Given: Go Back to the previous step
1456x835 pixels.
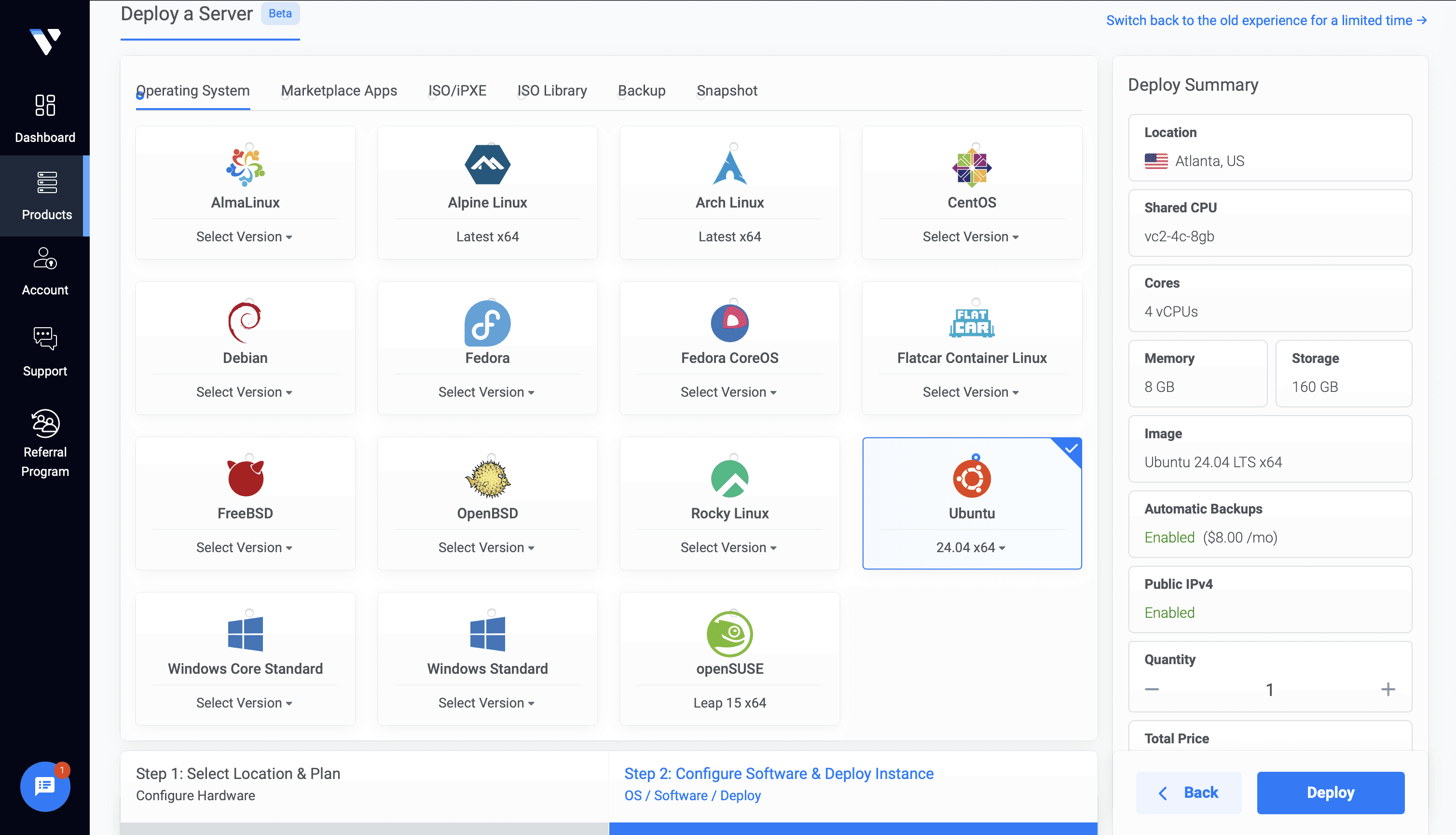Looking at the screenshot, I should 1189,793.
